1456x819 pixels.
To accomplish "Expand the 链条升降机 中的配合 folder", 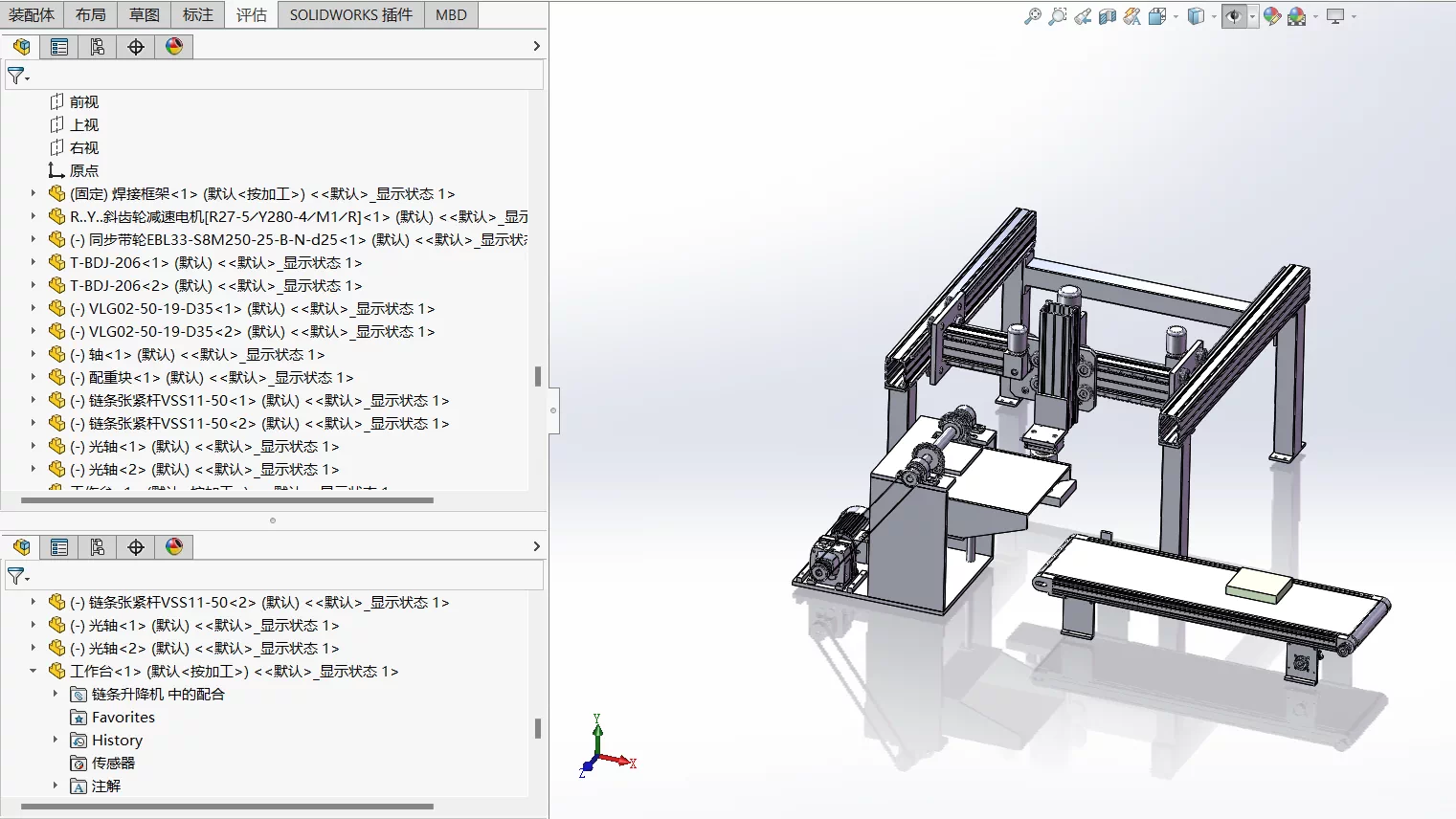I will point(56,694).
